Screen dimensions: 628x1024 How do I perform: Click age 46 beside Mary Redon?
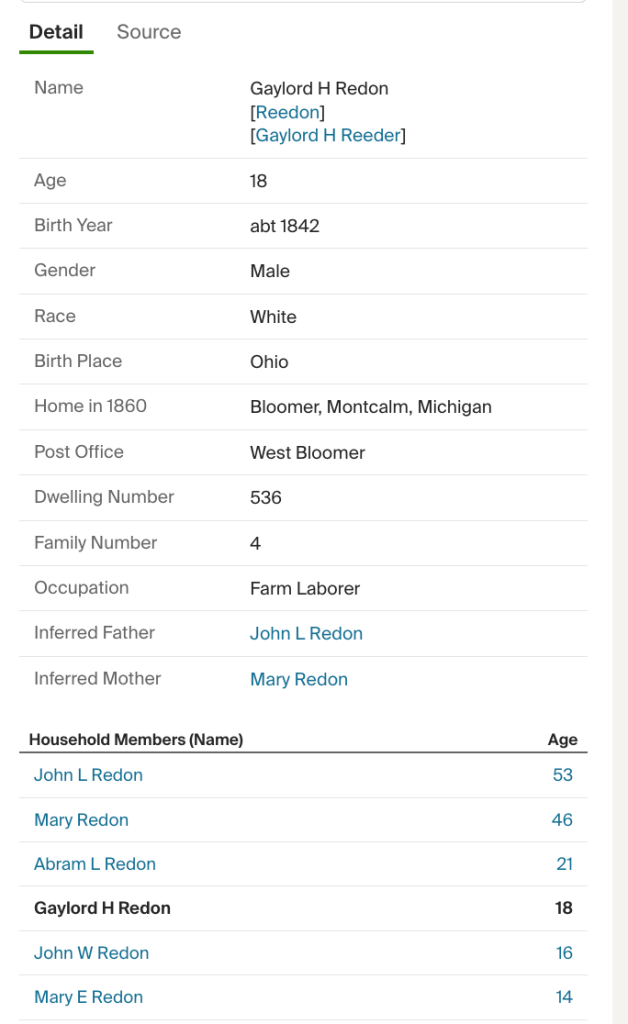click(562, 820)
